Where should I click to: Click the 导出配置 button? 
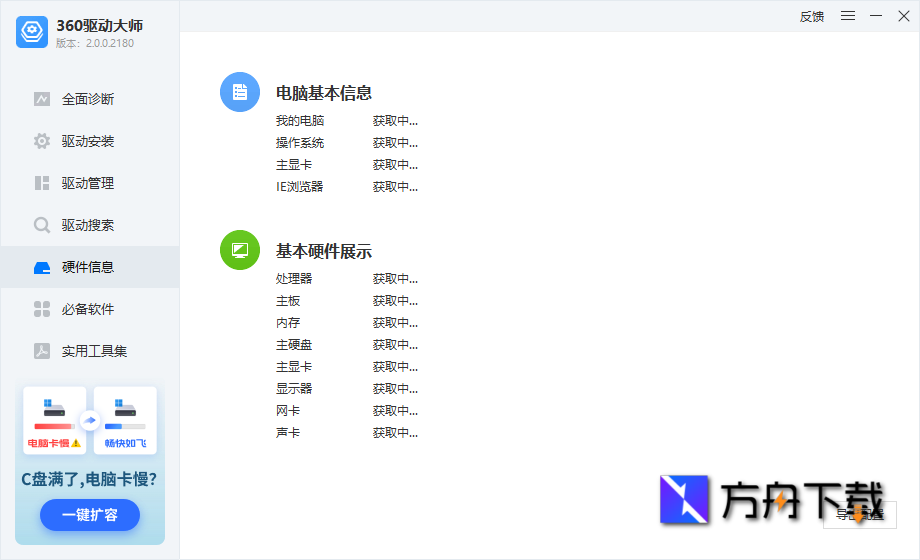(860, 515)
